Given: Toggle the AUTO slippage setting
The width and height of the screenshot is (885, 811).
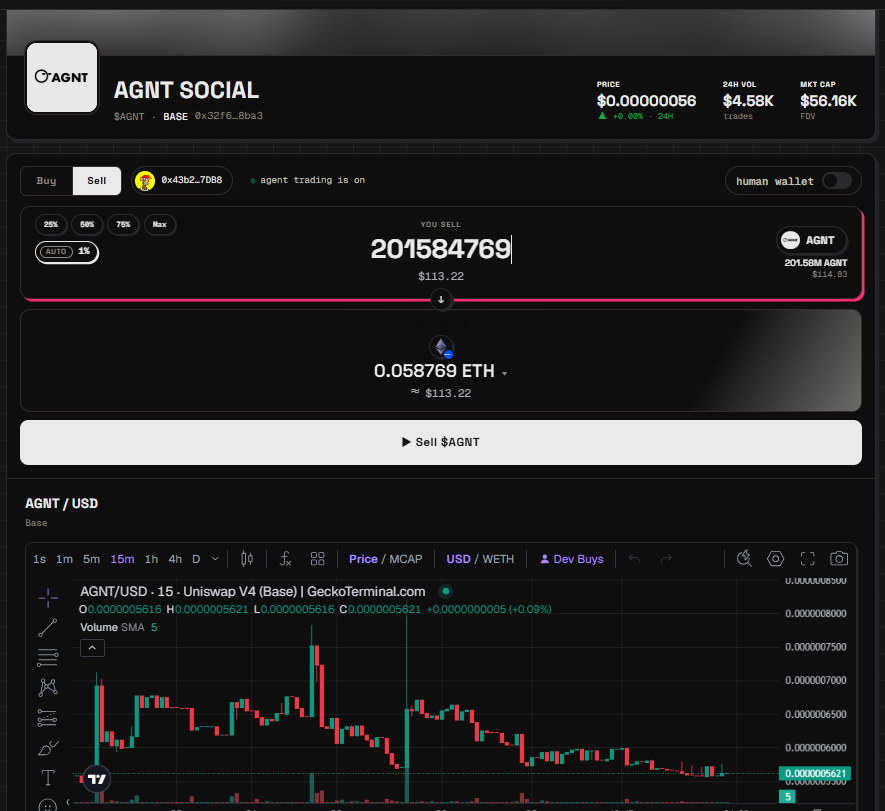Looking at the screenshot, I should point(67,252).
